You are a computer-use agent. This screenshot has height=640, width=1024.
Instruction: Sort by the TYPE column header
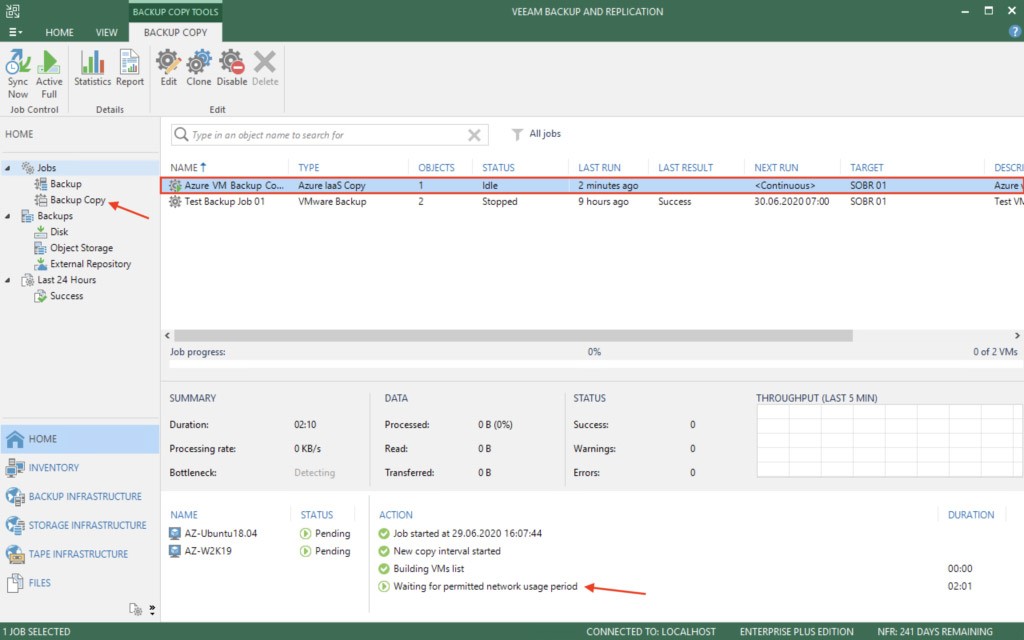pos(309,168)
